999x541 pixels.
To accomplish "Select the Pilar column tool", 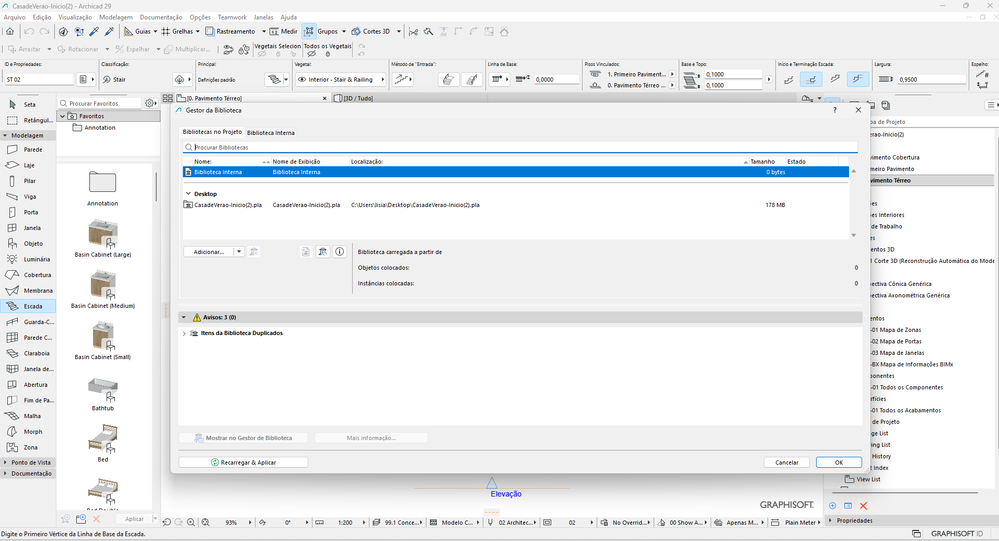I will pyautogui.click(x=27, y=181).
